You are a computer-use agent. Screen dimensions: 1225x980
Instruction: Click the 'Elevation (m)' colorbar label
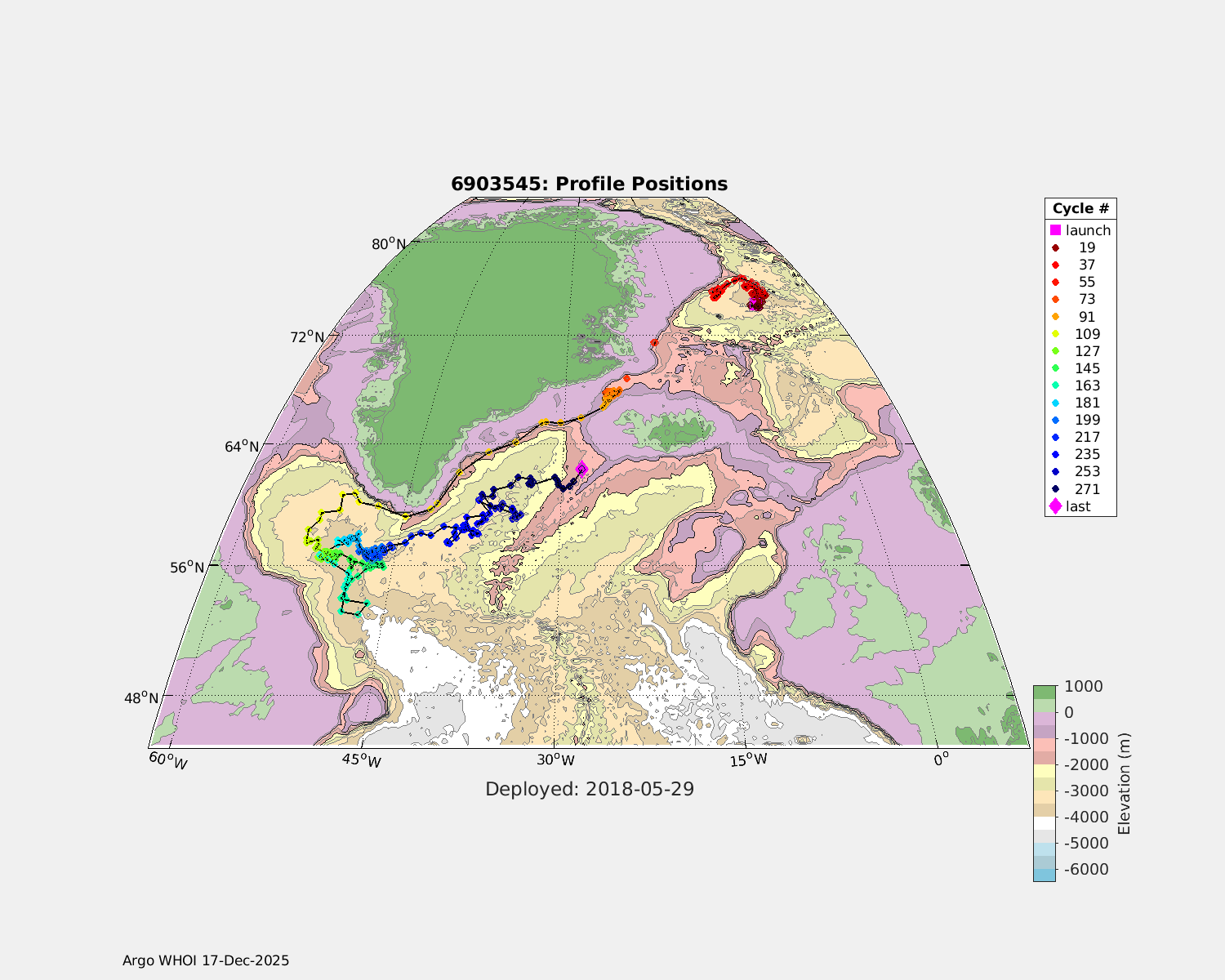(x=1124, y=783)
